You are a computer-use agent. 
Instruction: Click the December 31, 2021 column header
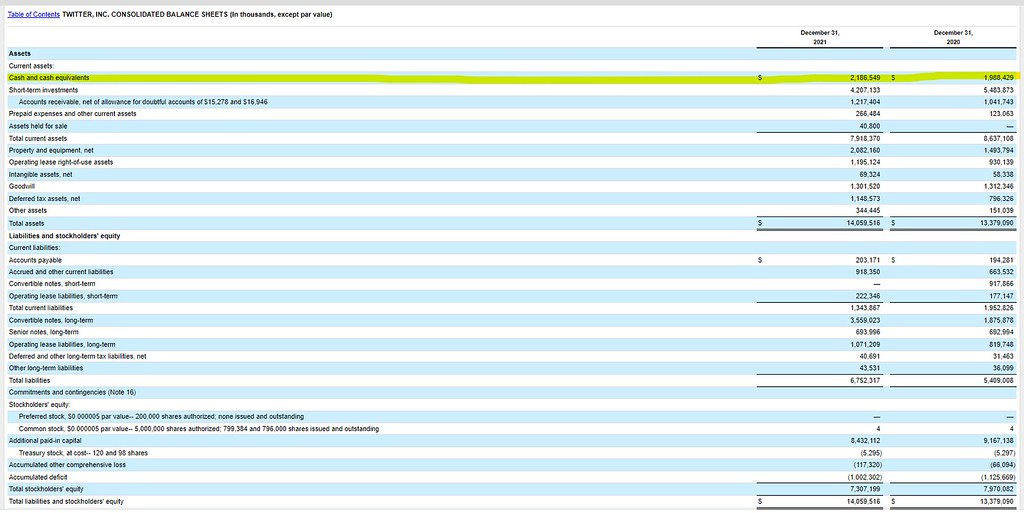[819, 37]
